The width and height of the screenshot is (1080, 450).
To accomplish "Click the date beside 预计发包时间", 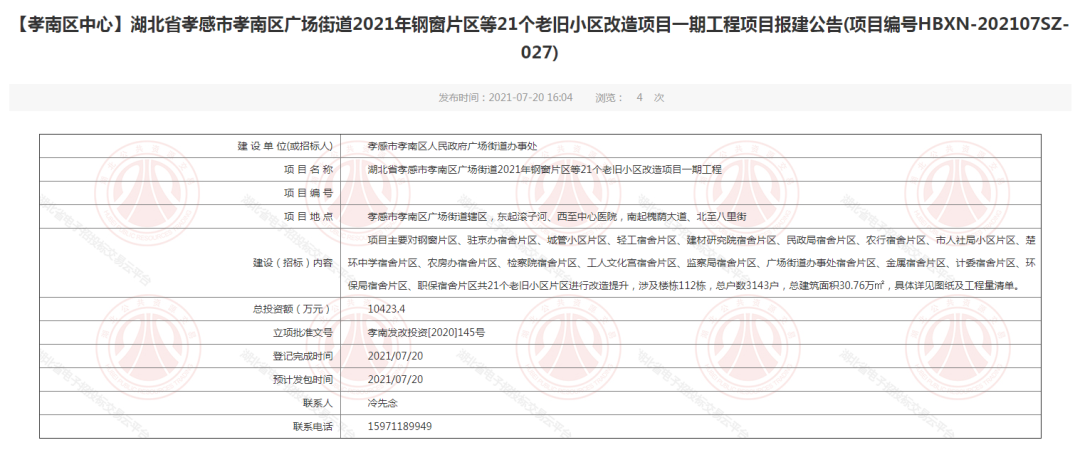I will coord(396,380).
